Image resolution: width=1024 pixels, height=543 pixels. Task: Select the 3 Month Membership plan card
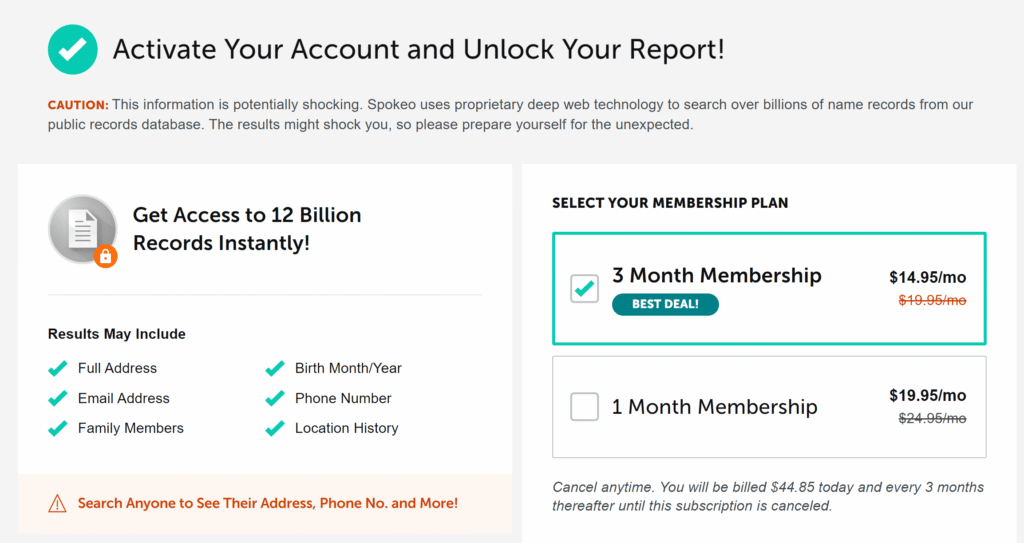coord(769,288)
